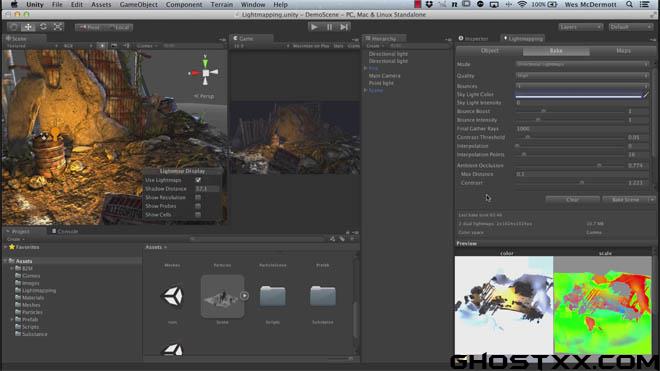Select the Scene asset thumbnail

[x=222, y=296]
